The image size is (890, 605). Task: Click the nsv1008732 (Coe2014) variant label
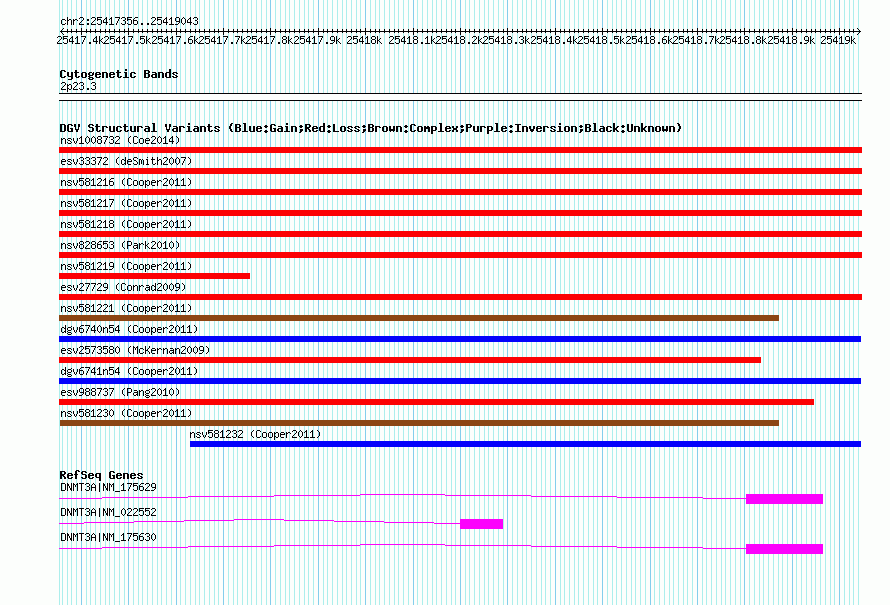[x=120, y=140]
